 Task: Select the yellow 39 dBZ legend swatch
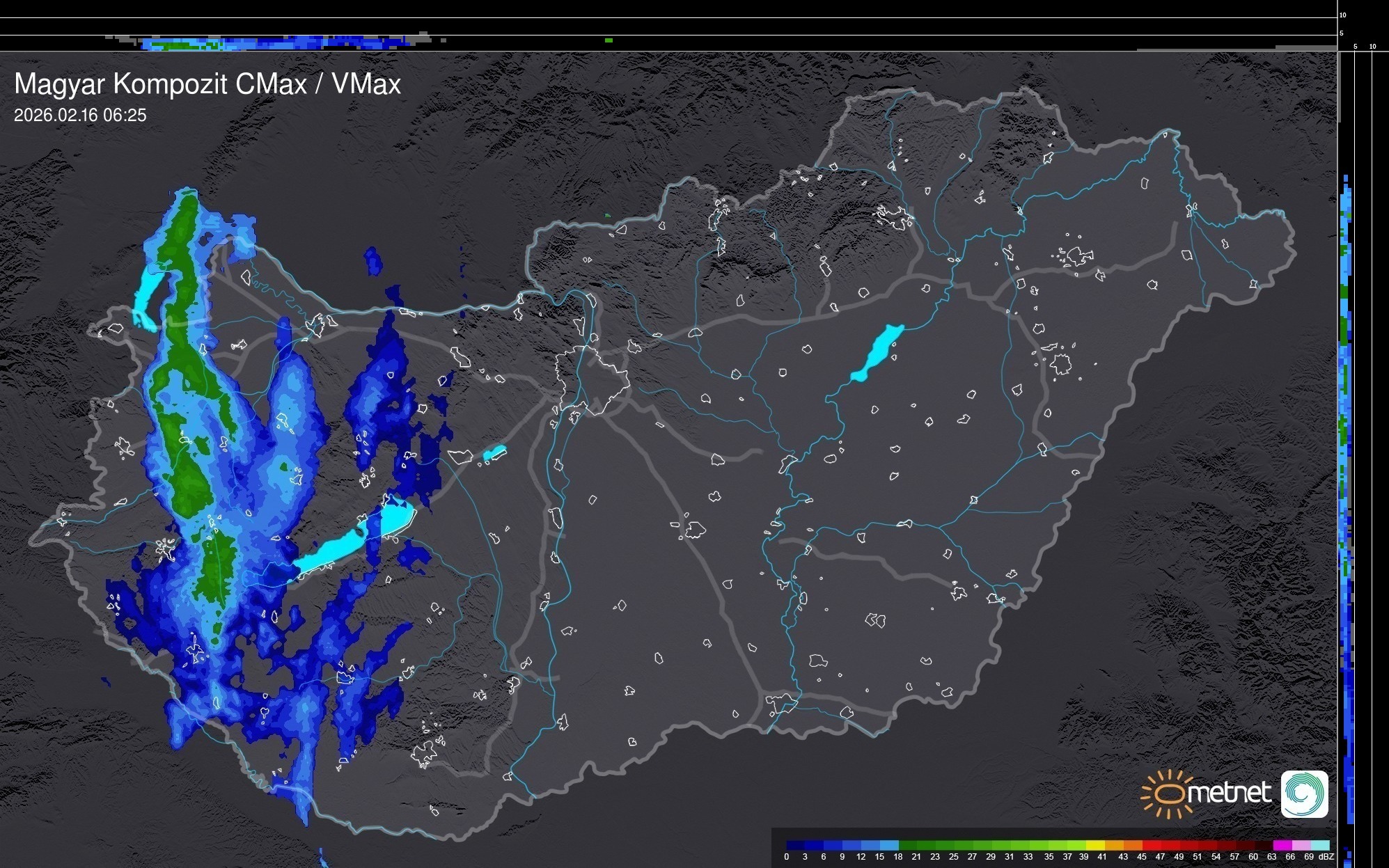[1094, 846]
